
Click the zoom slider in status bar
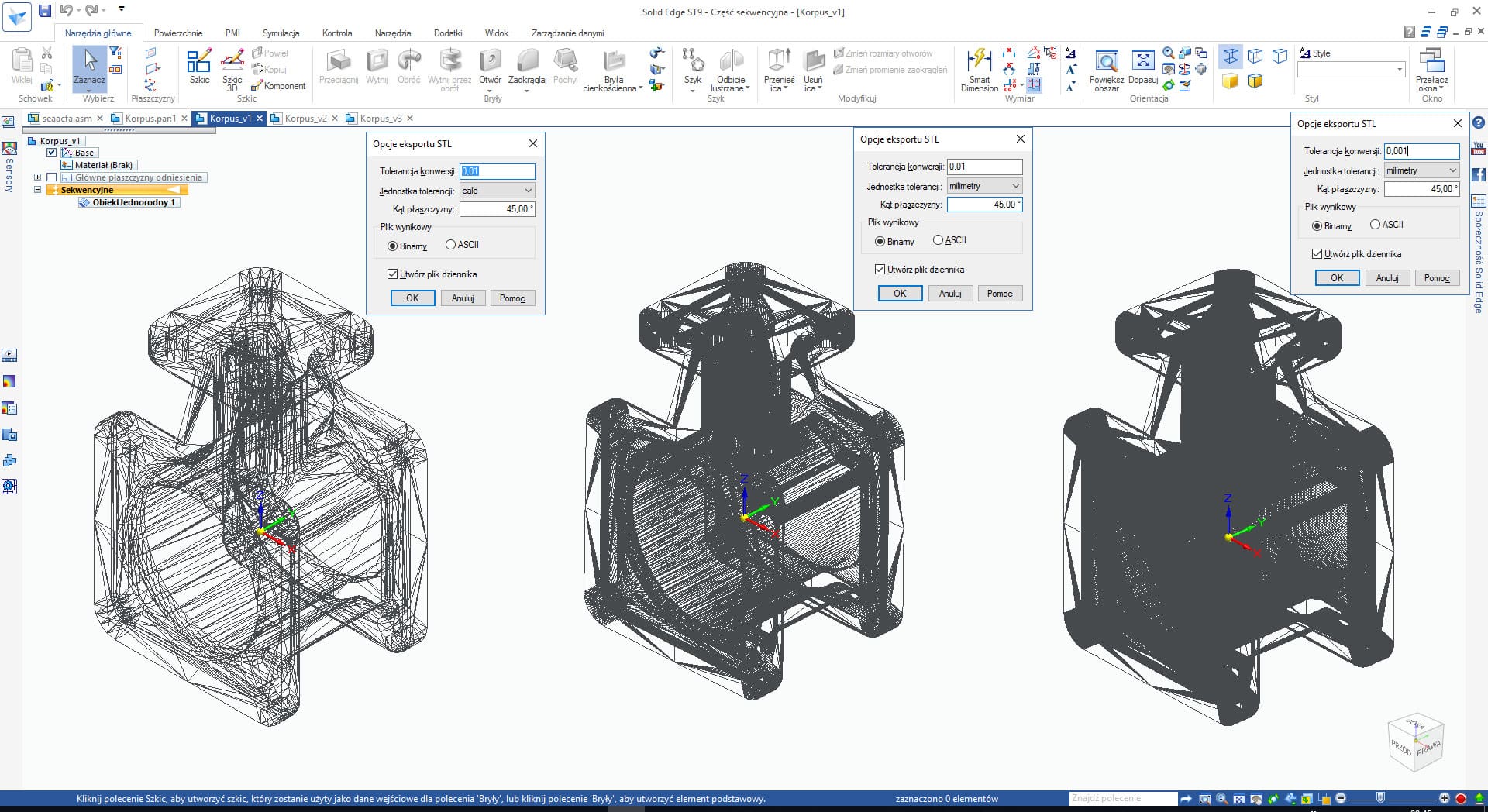tap(1380, 798)
